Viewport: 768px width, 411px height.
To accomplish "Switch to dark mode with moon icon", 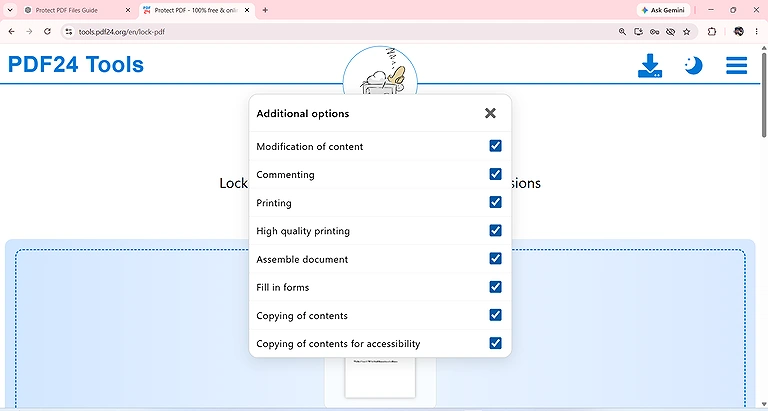I will 693,66.
